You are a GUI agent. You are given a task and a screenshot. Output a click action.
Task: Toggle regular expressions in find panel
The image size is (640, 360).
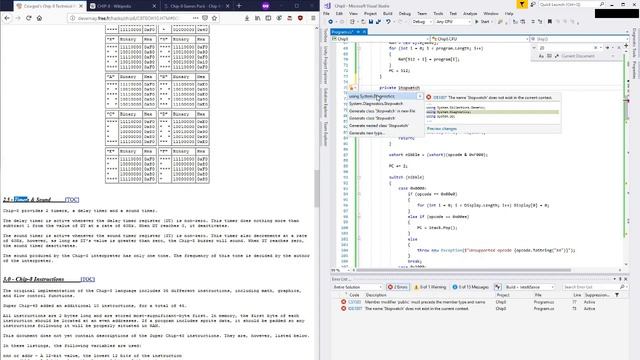[x=556, y=56]
